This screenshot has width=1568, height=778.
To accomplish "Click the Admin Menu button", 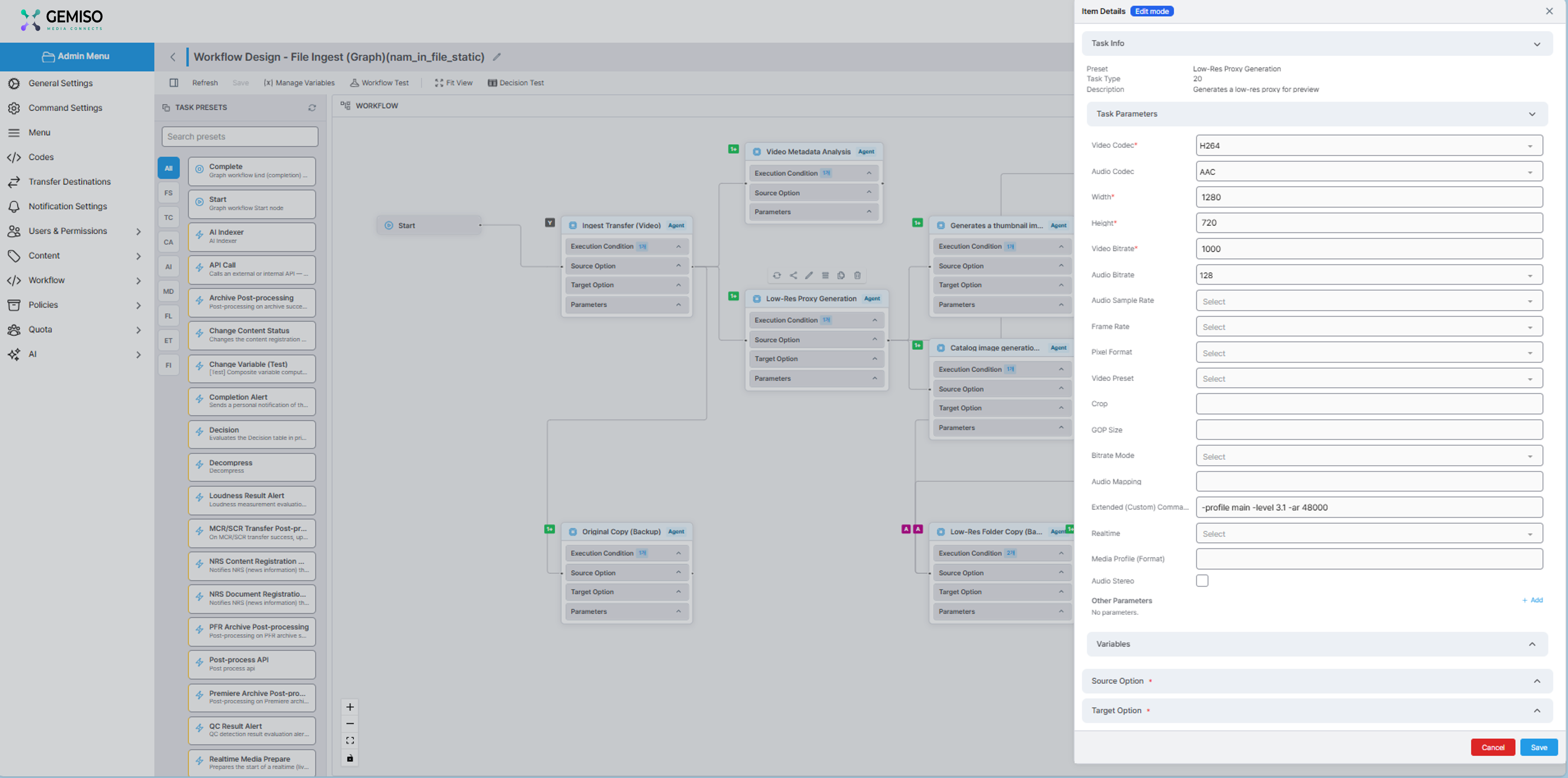I will 77,57.
